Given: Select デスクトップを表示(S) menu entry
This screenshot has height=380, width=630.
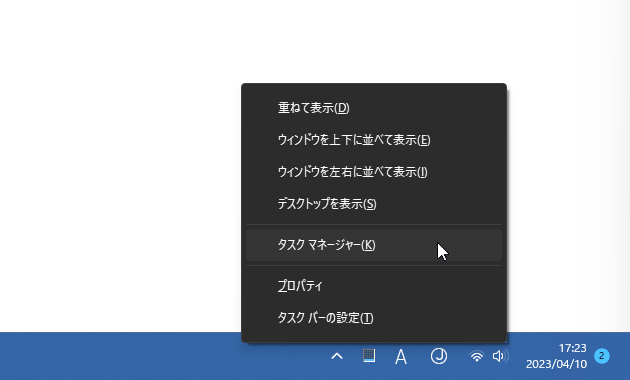Looking at the screenshot, I should [x=374, y=204].
